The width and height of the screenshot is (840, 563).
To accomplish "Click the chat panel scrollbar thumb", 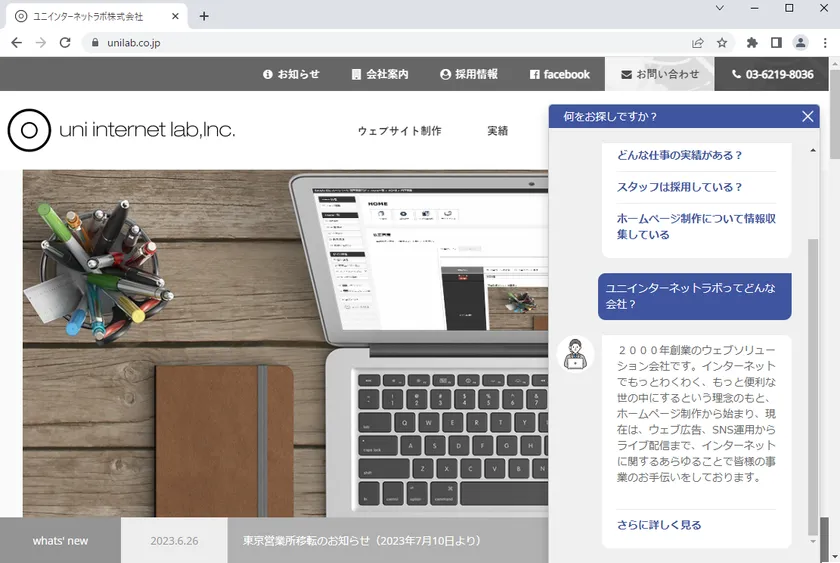I will (813, 387).
